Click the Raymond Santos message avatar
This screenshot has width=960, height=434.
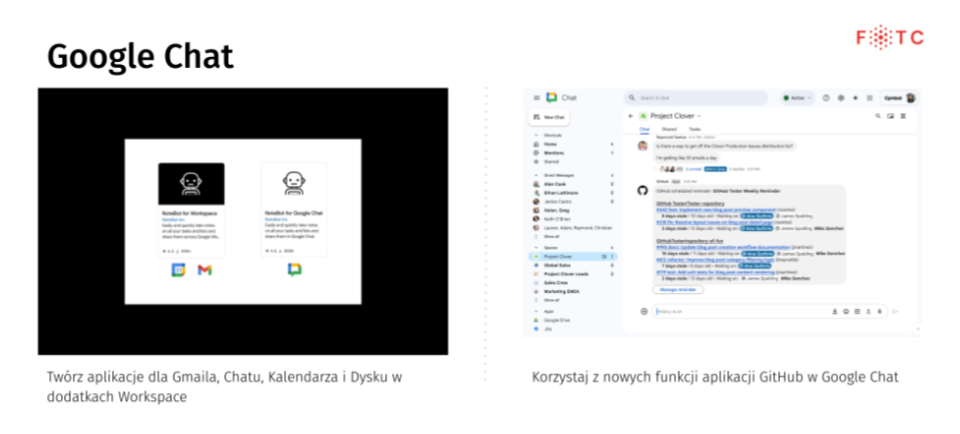[642, 146]
